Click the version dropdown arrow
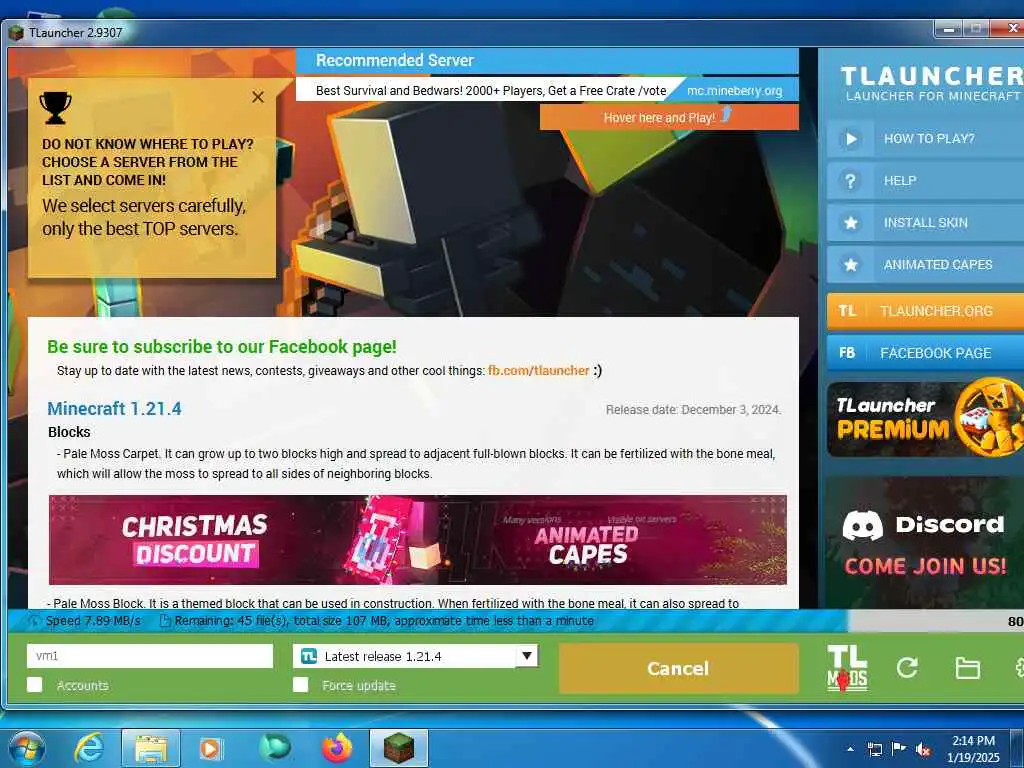This screenshot has height=768, width=1024. point(526,656)
